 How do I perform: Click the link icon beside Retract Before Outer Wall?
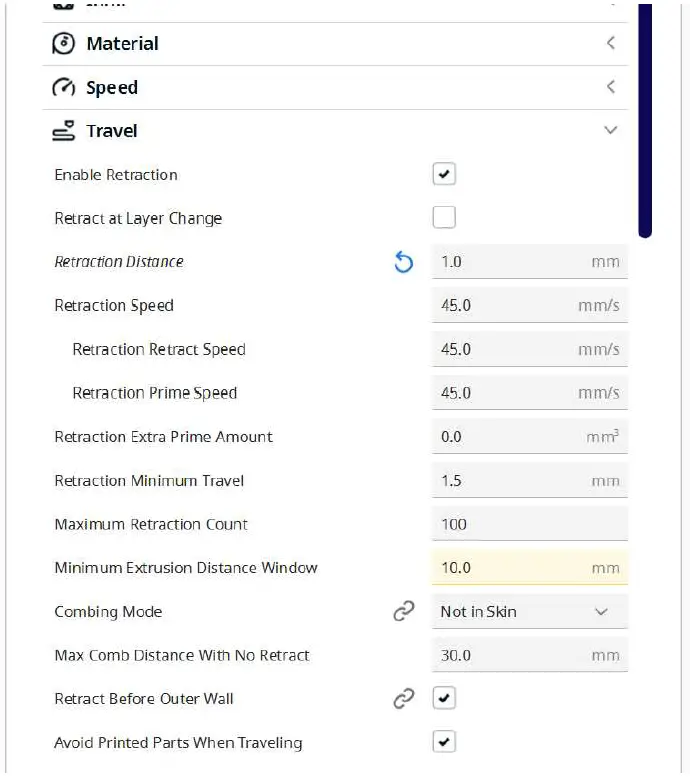(403, 699)
